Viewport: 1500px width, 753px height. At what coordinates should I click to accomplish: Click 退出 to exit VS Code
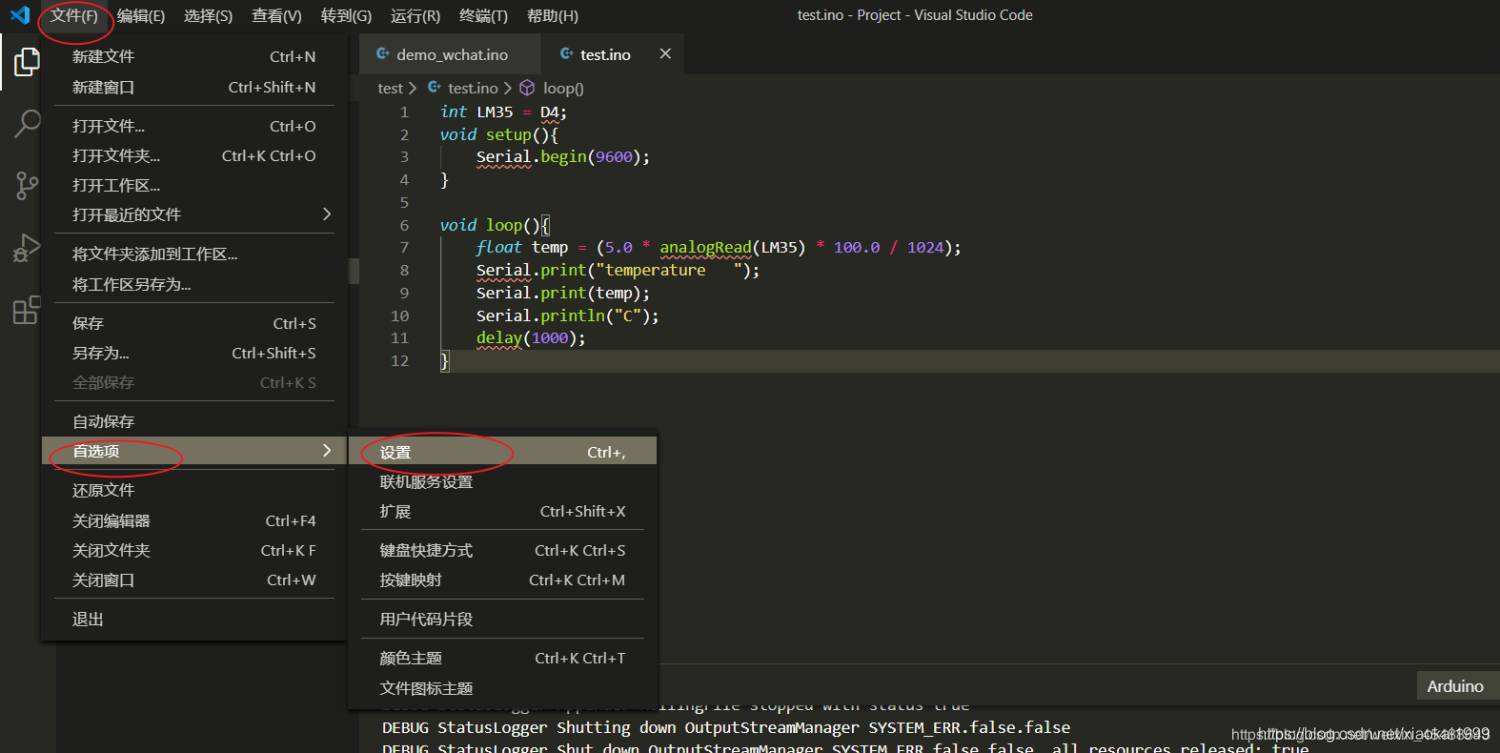194,619
